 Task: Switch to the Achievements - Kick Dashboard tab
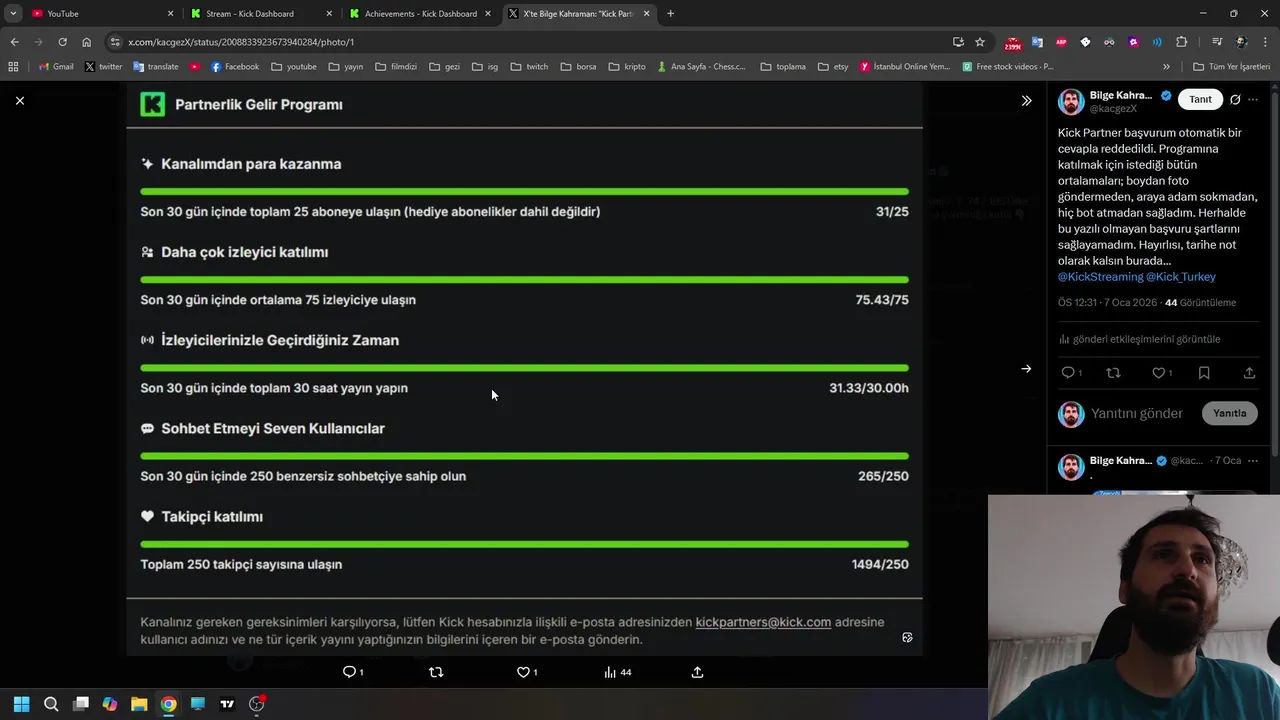tap(420, 13)
